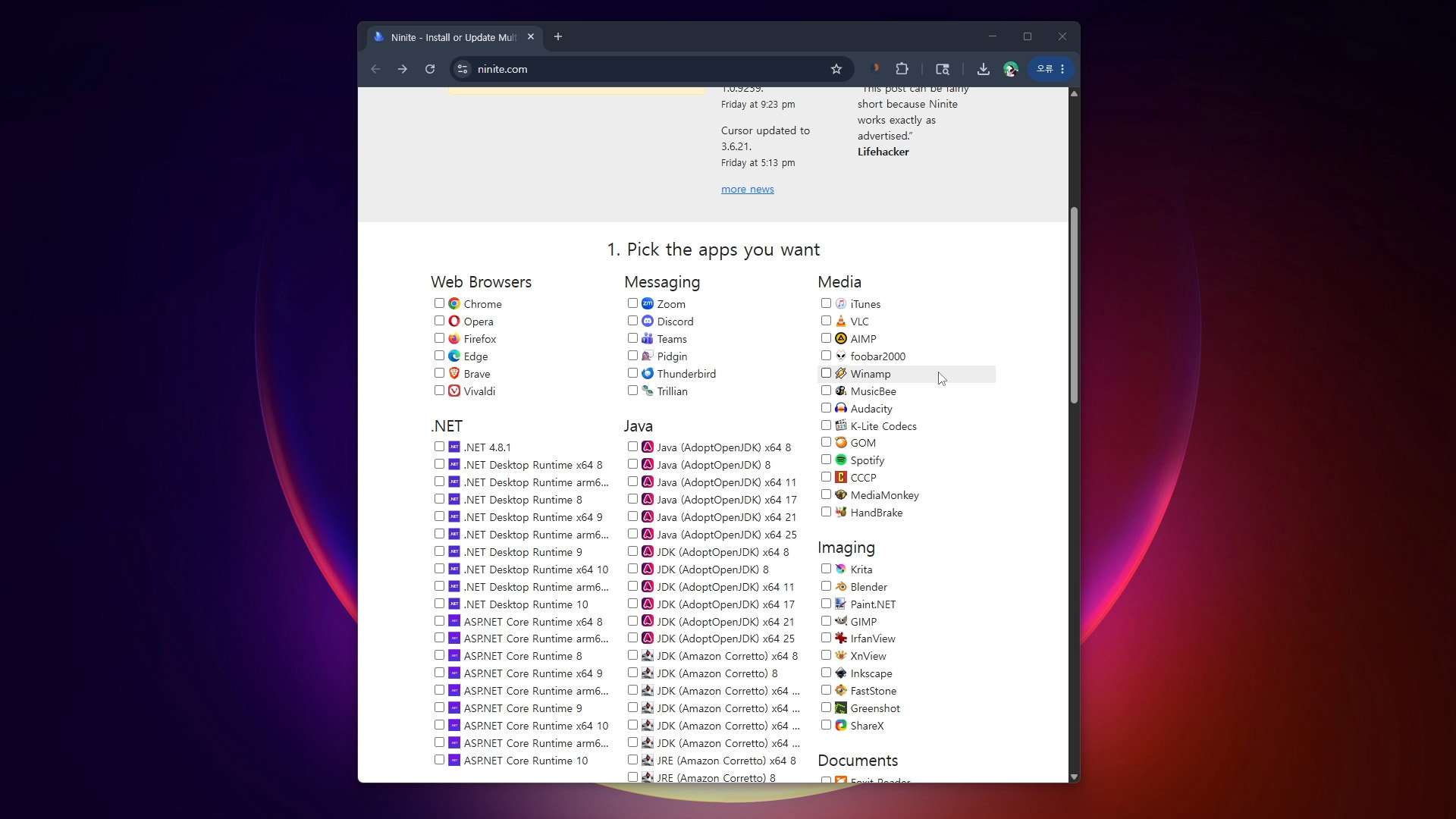The image size is (1456, 819).
Task: Tick the Chrome checkbox
Action: [439, 303]
